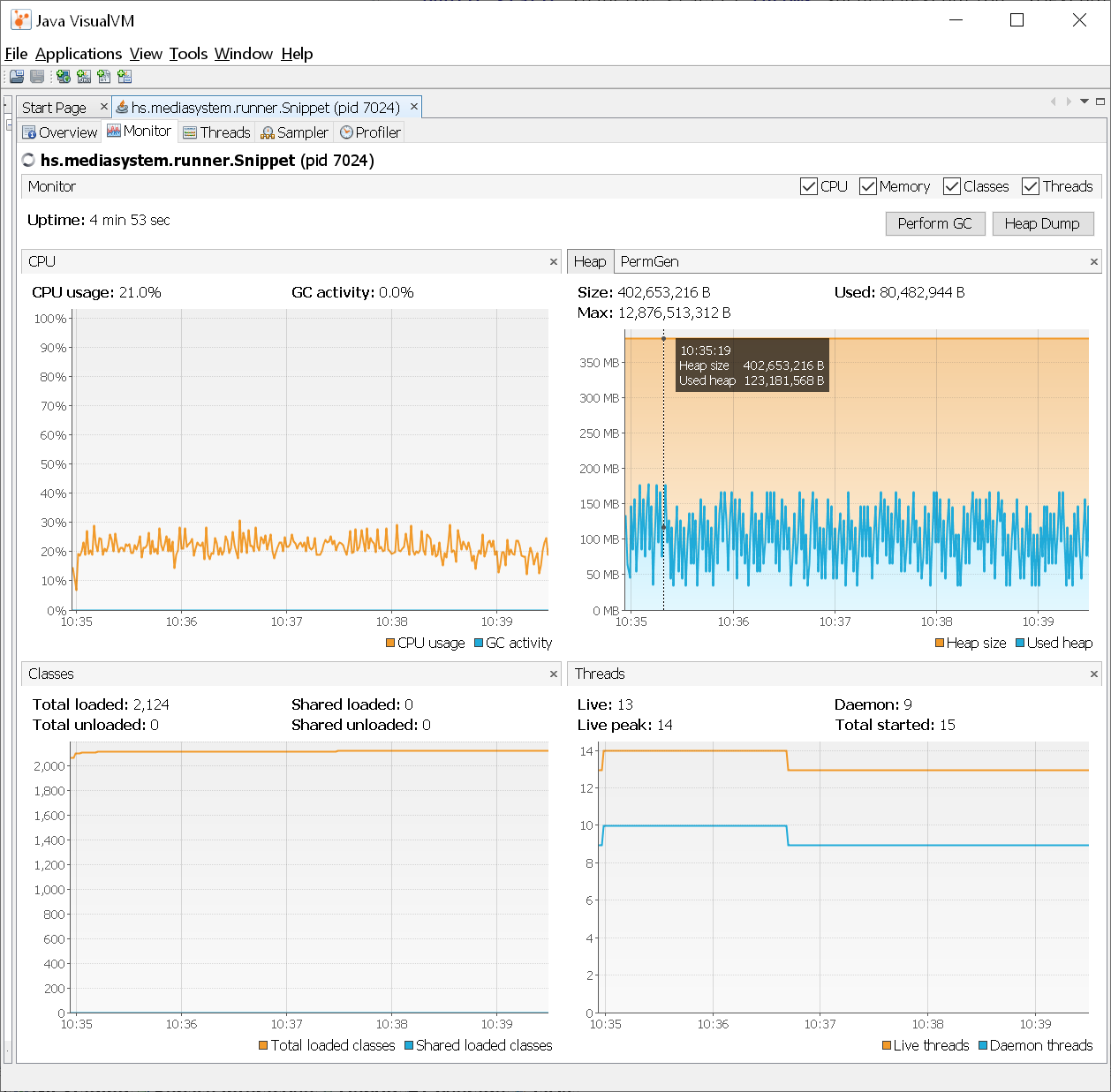Open the document list dropdown arrow
The height and width of the screenshot is (1092, 1111).
pos(1085,102)
